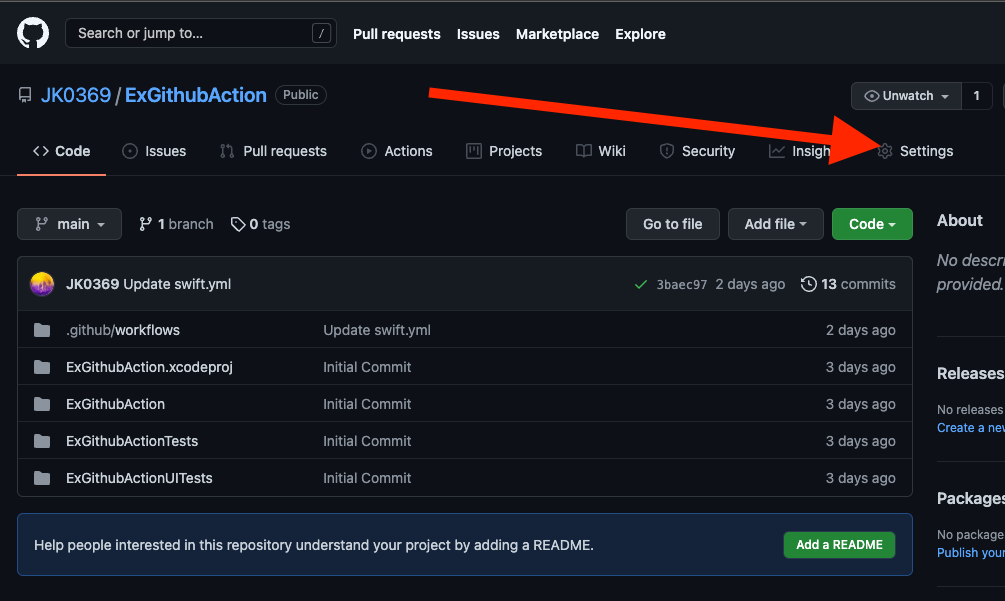Viewport: 1005px width, 601px height.
Task: Click folder icon of ExGithubActionTests row
Action: 42,441
